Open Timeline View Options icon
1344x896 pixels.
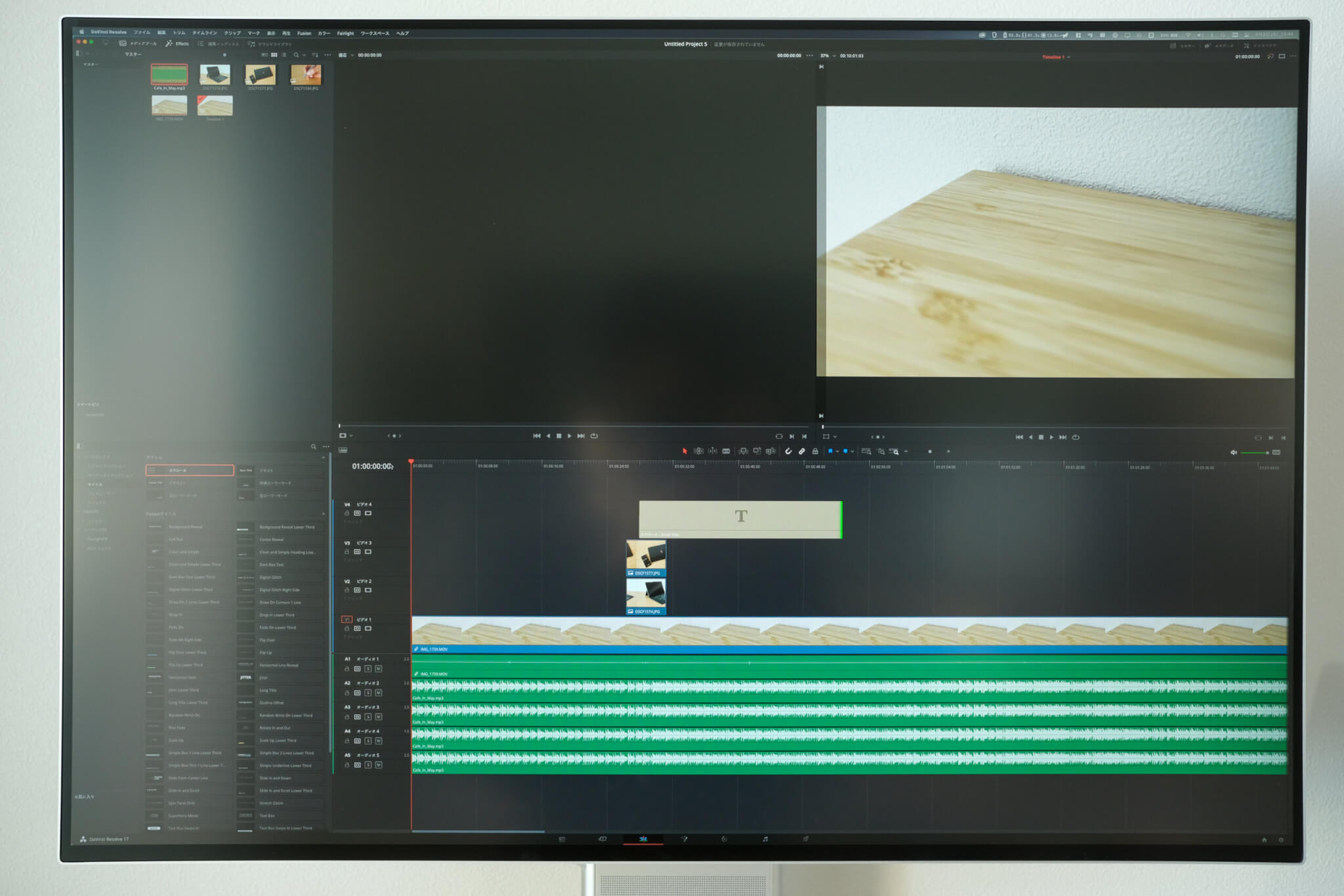[343, 450]
